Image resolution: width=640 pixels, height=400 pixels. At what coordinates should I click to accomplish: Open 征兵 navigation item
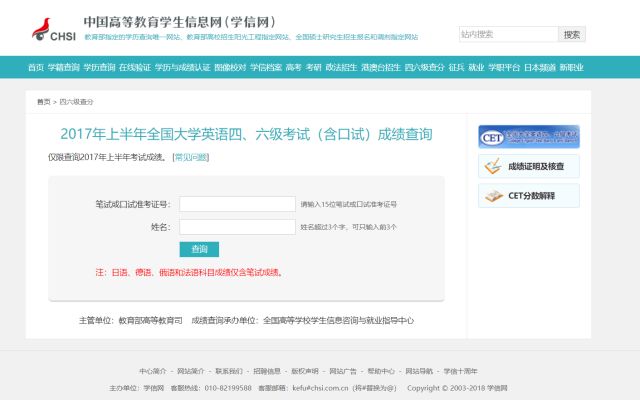[x=456, y=67]
